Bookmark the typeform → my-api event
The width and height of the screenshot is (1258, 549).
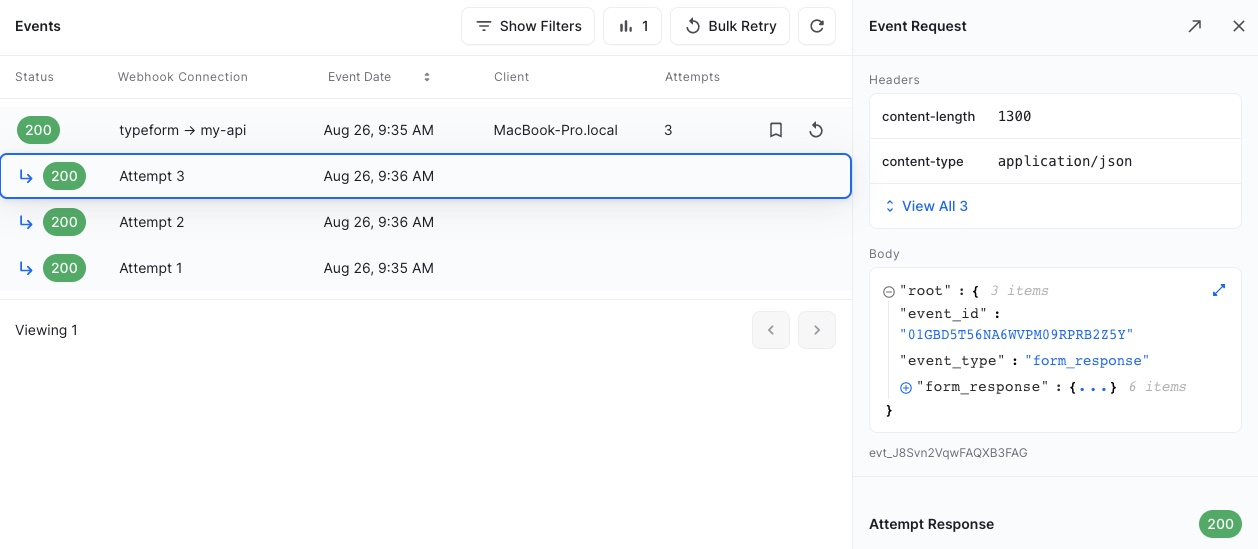tap(775, 130)
